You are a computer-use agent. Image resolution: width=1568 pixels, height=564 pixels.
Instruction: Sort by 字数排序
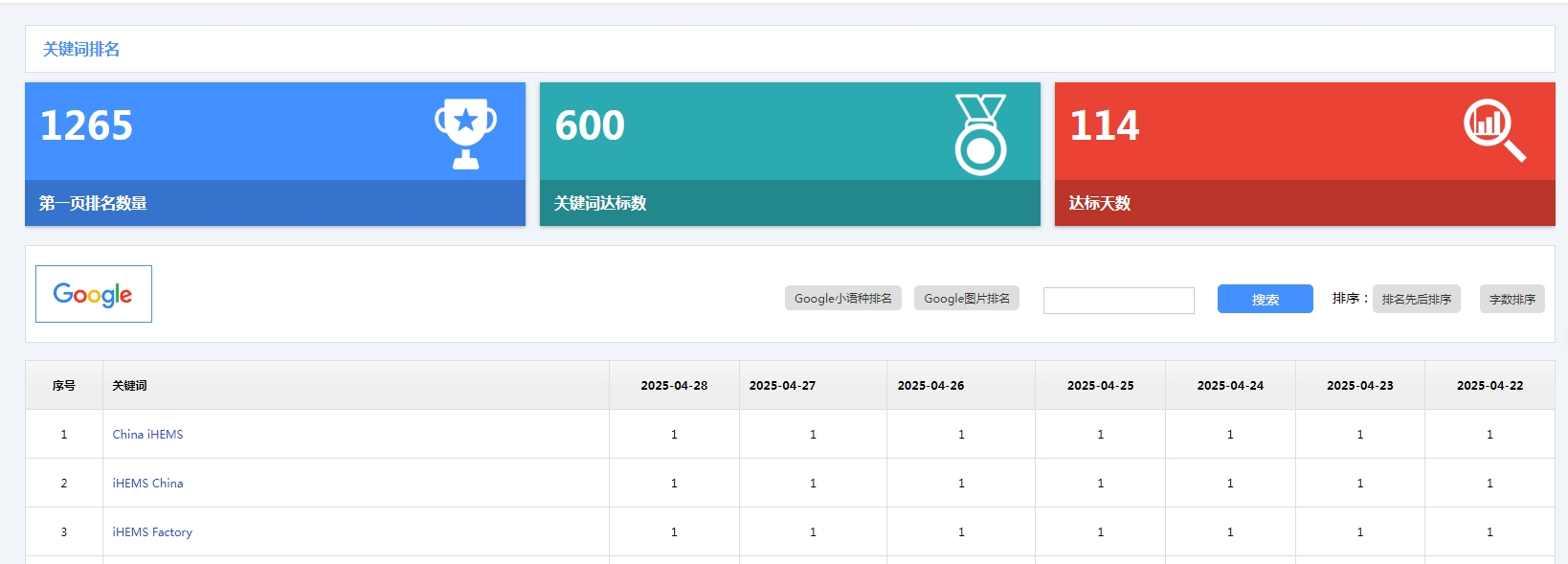(1512, 300)
